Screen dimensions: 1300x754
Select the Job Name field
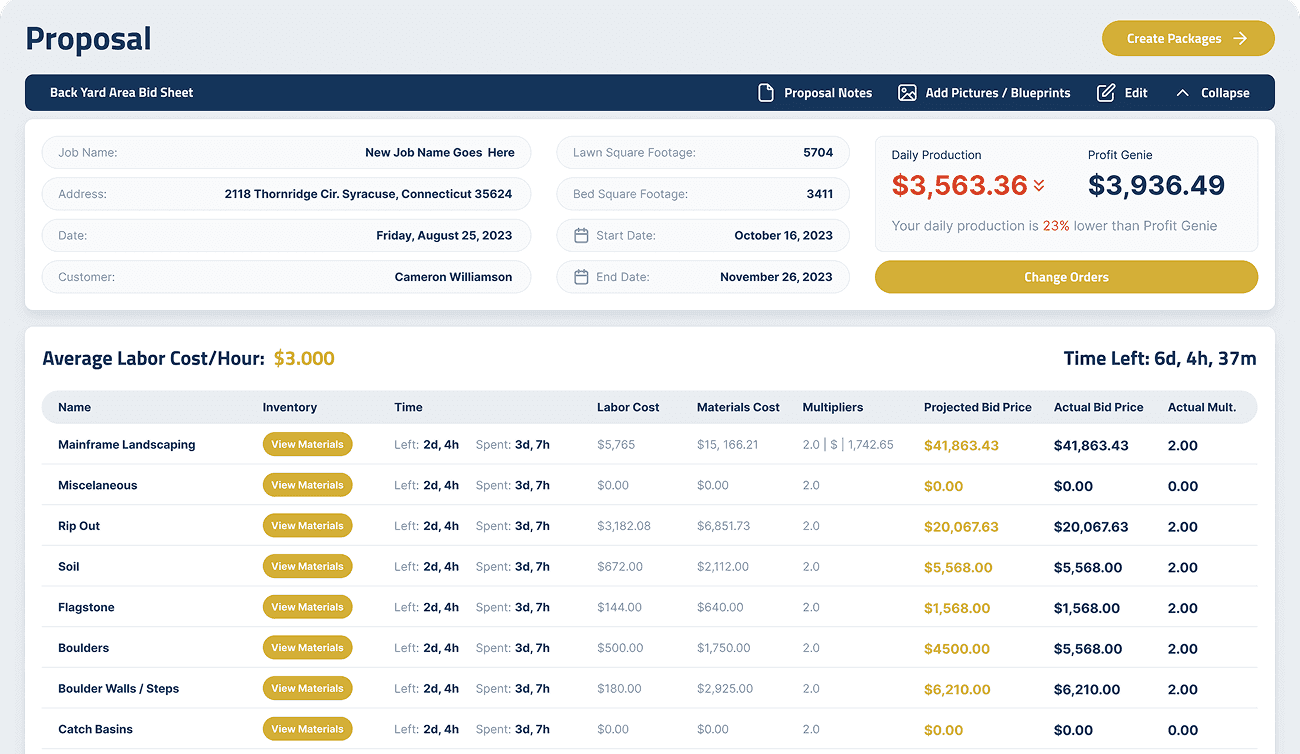(x=286, y=153)
